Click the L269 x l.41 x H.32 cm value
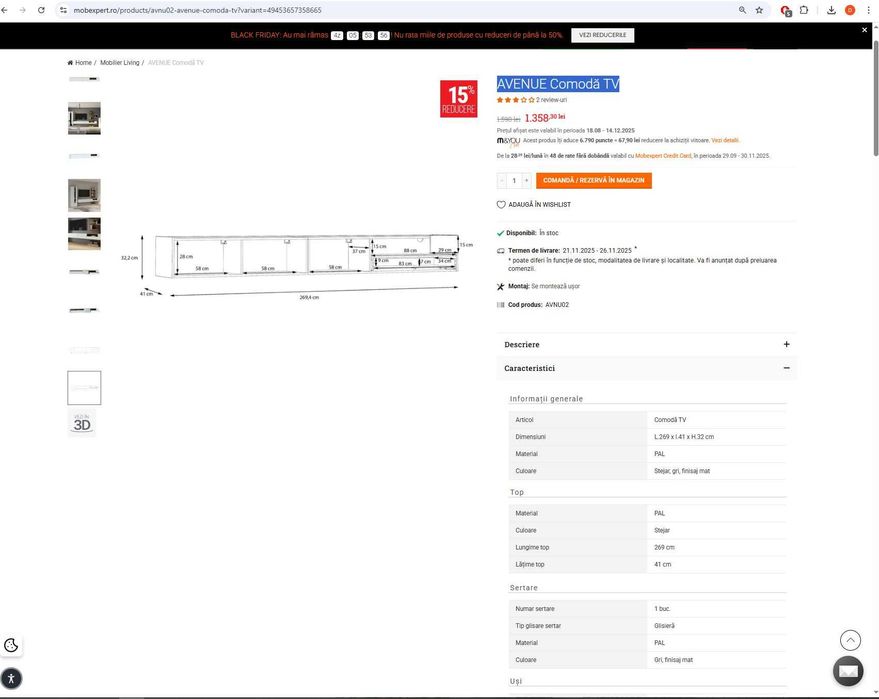Image resolution: width=879 pixels, height=699 pixels. [x=684, y=437]
